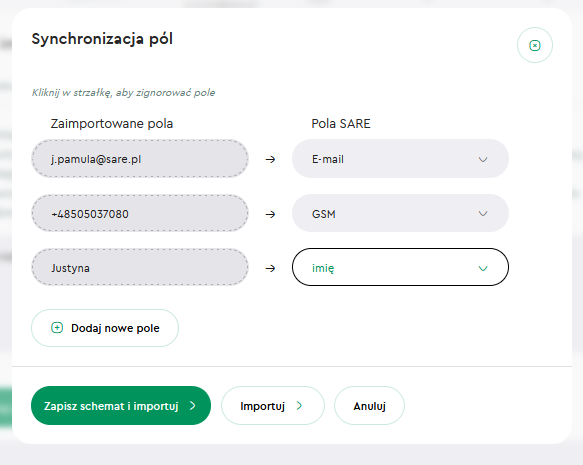Click the chevron on Zapisz schemat i importuj
The width and height of the screenshot is (583, 465).
tap(192, 406)
